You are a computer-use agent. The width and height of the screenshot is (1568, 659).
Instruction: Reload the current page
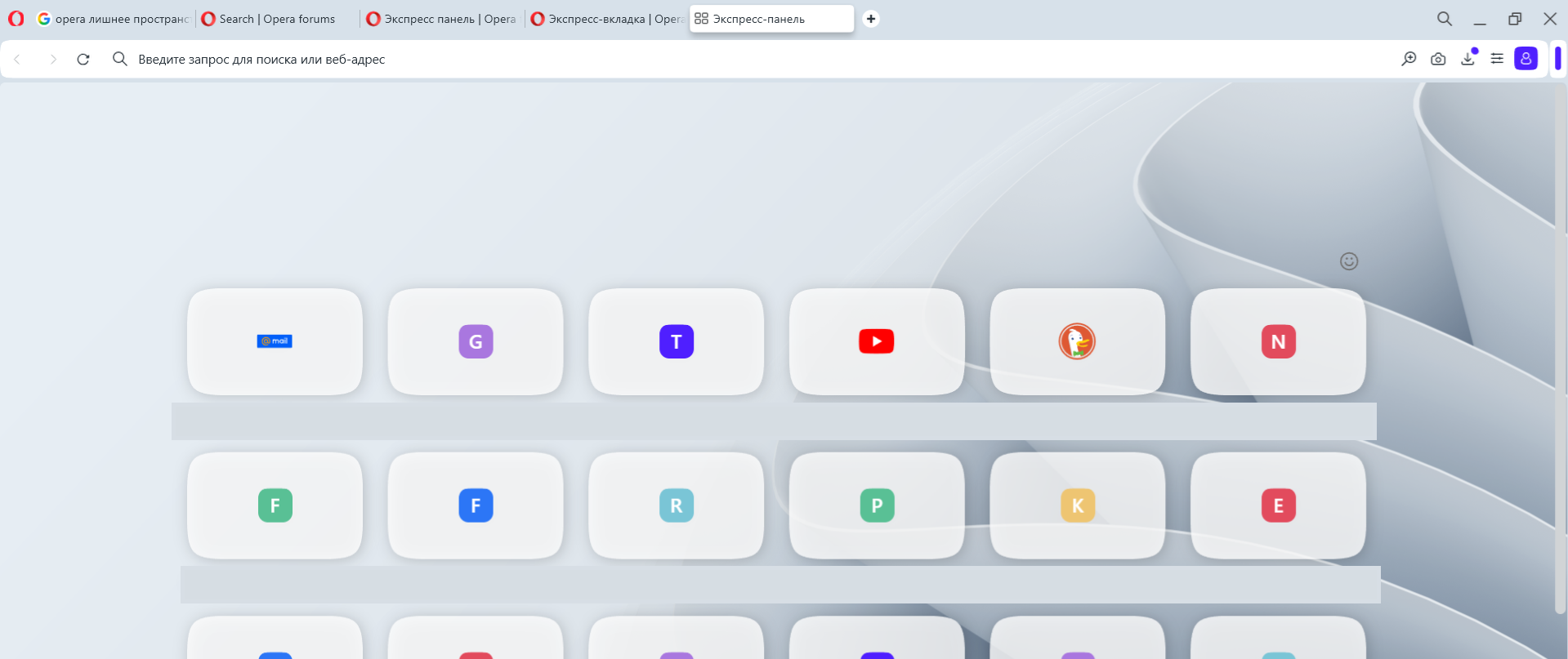[83, 59]
